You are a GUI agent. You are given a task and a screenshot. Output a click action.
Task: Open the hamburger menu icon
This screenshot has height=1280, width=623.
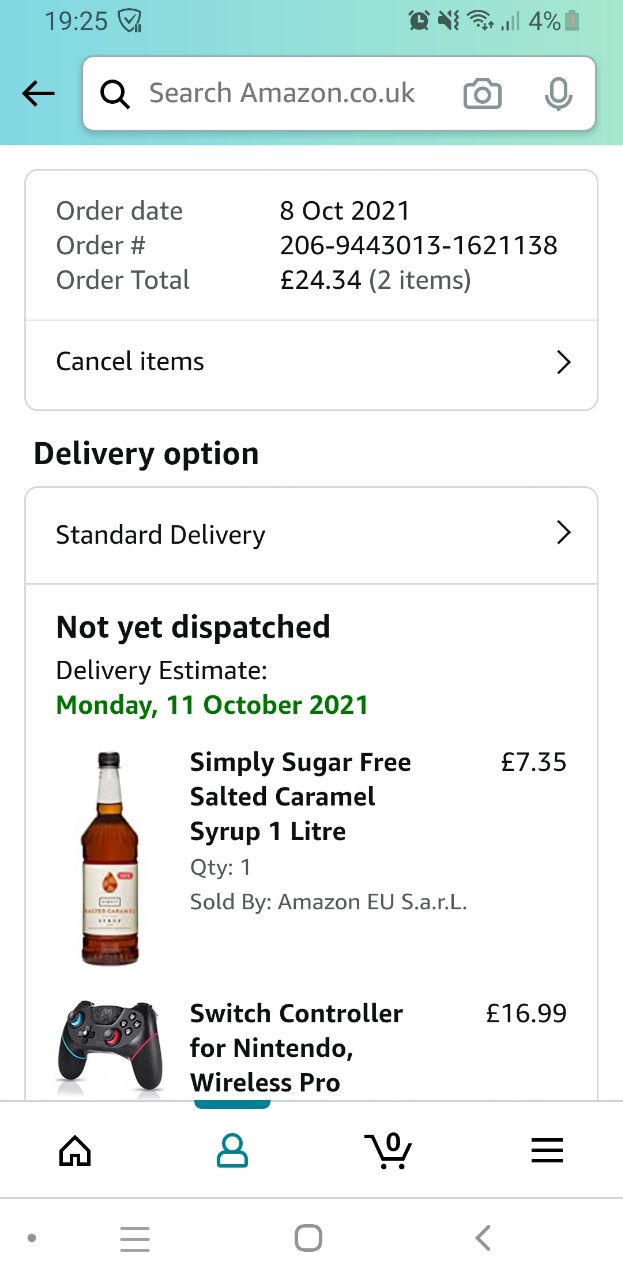pos(547,1151)
